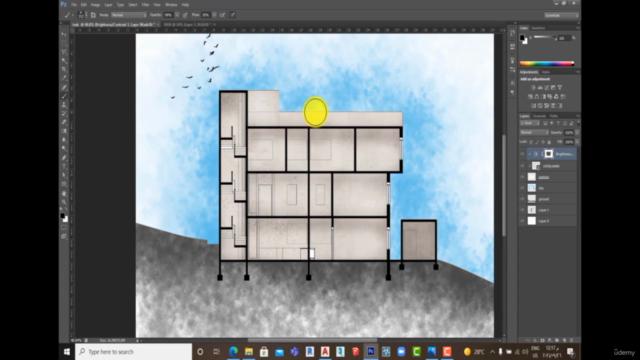Image resolution: width=640 pixels, height=360 pixels.
Task: Select the Clone Stamp tool
Action: point(64,105)
